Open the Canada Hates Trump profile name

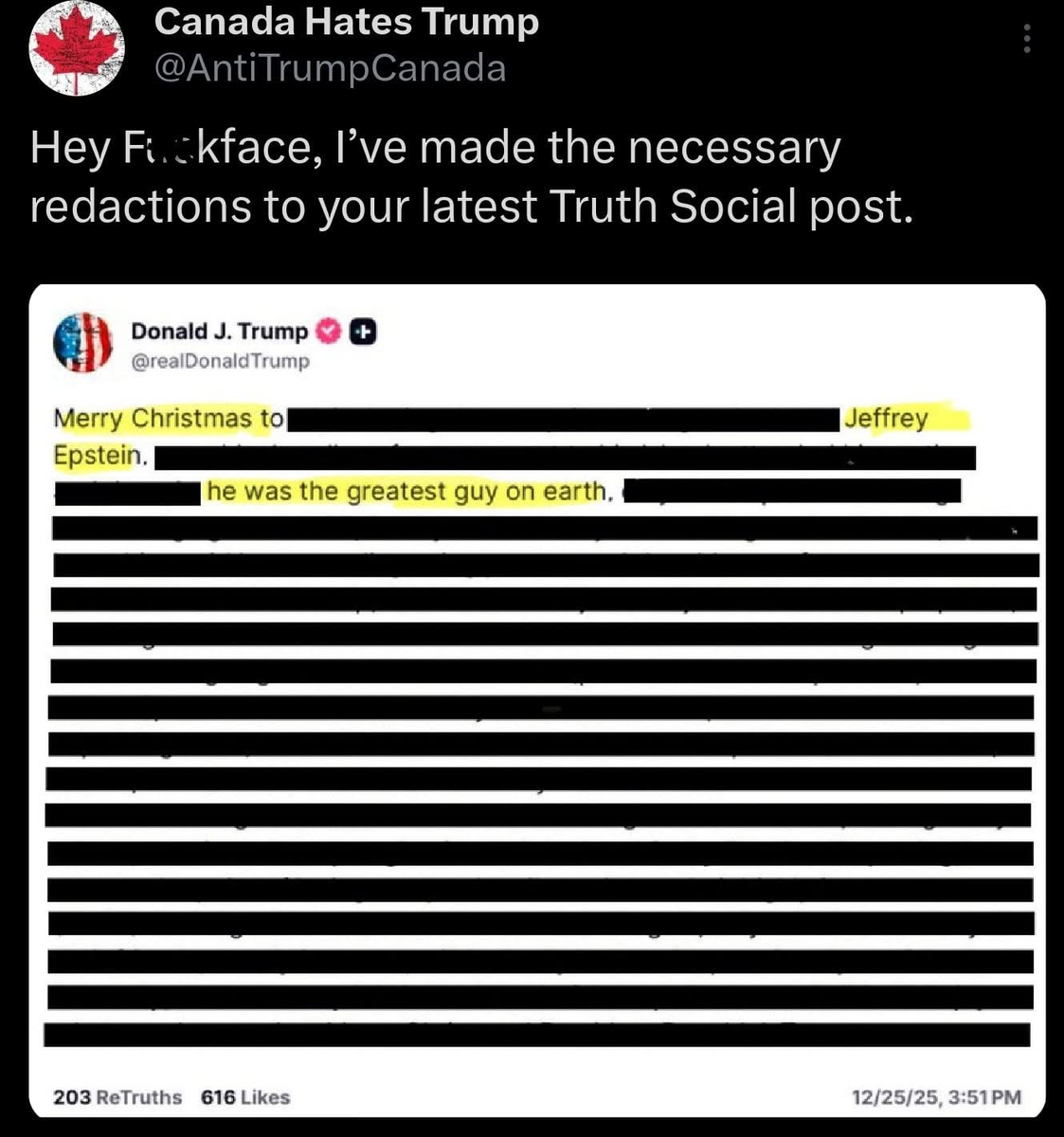coord(346,21)
